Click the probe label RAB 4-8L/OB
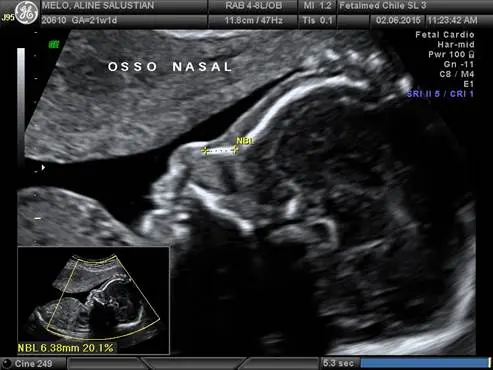The height and width of the screenshot is (370, 493). click(x=254, y=5)
